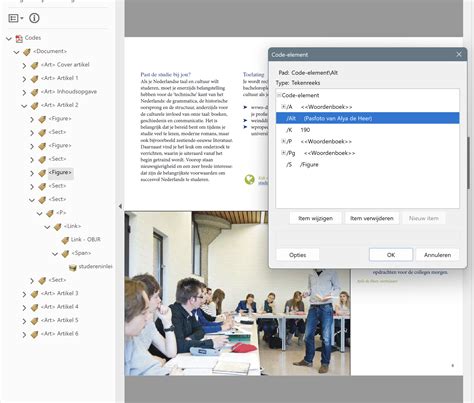The width and height of the screenshot is (474, 403).
Task: Click the tag icon beside Art Artikel 1
Action: pos(34,79)
